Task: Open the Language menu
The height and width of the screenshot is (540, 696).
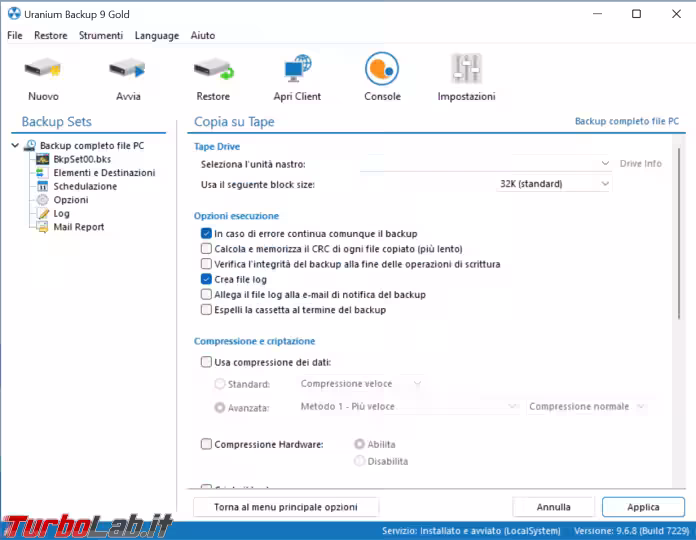Action: (157, 35)
